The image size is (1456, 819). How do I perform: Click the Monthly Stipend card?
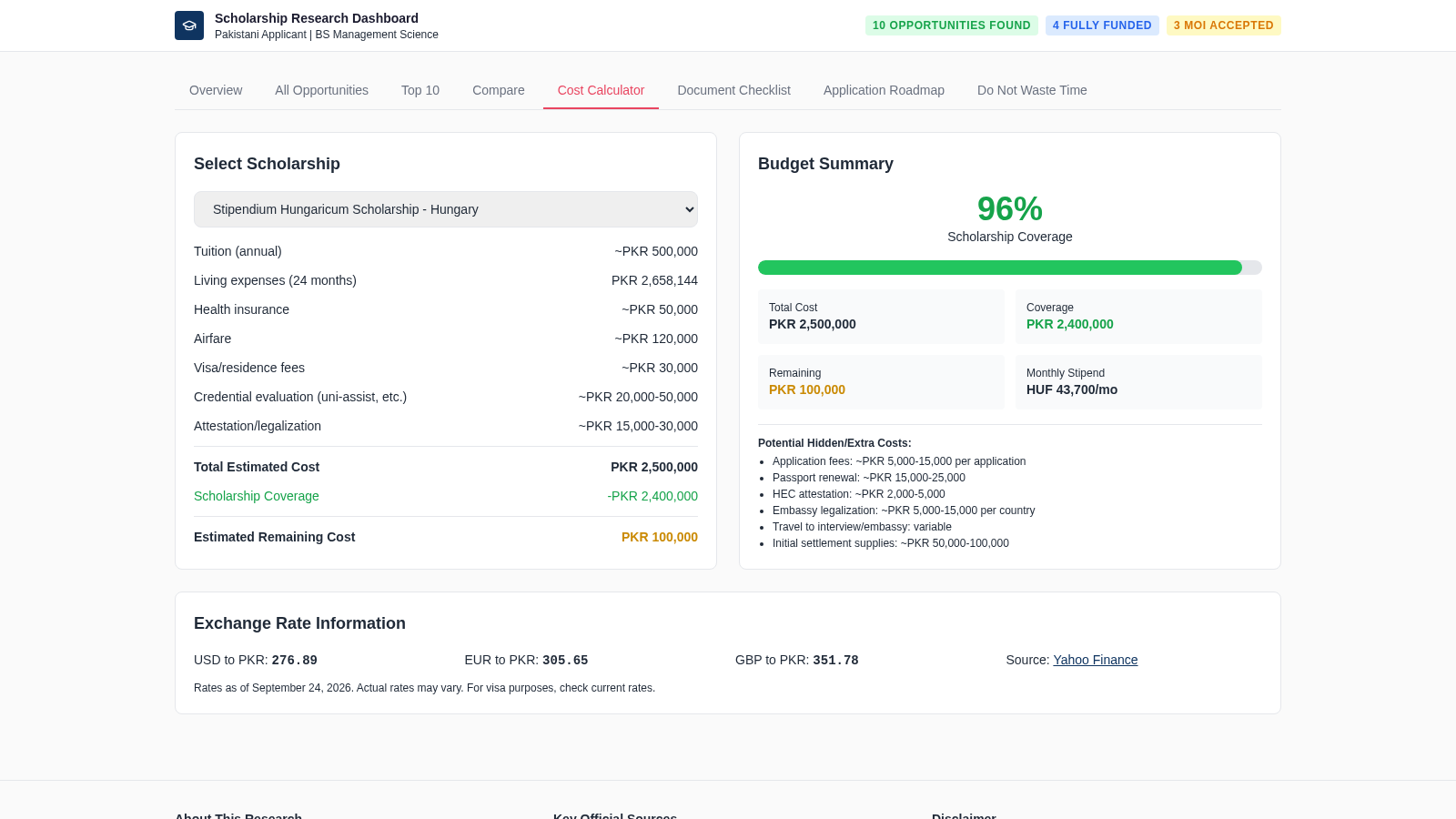click(x=1138, y=382)
